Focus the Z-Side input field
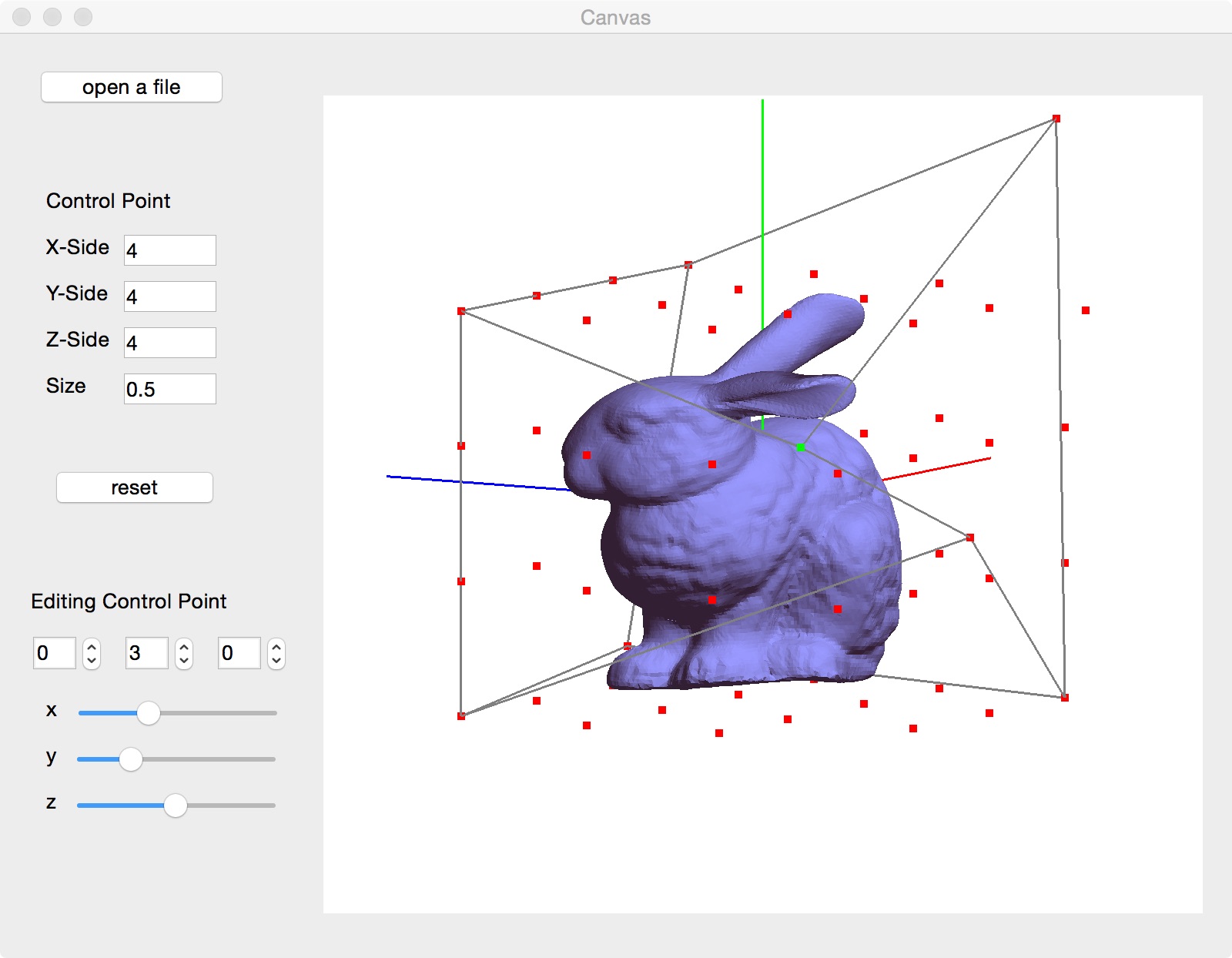 click(x=170, y=343)
